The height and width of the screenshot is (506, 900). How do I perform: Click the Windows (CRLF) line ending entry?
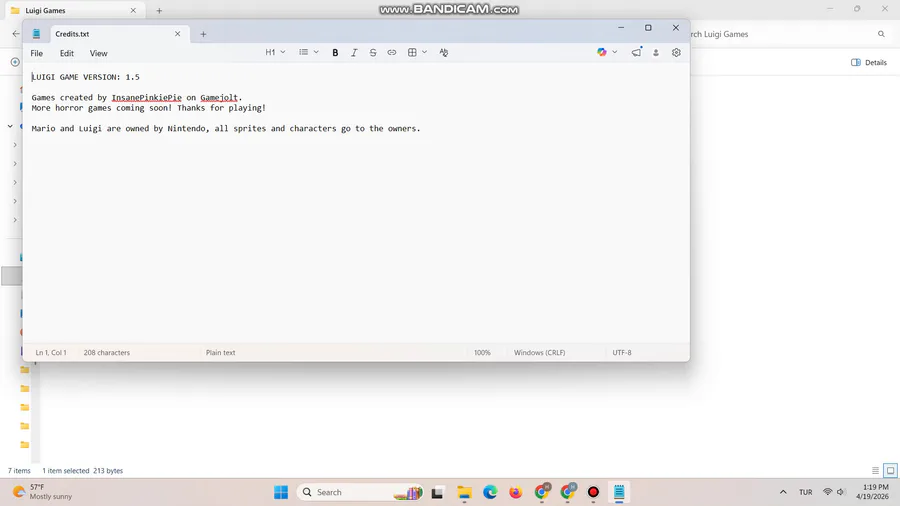[540, 353]
